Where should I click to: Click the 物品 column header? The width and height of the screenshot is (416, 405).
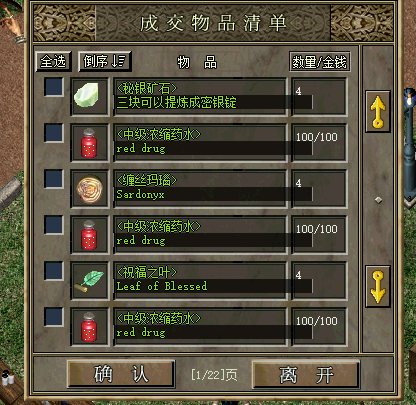point(197,62)
